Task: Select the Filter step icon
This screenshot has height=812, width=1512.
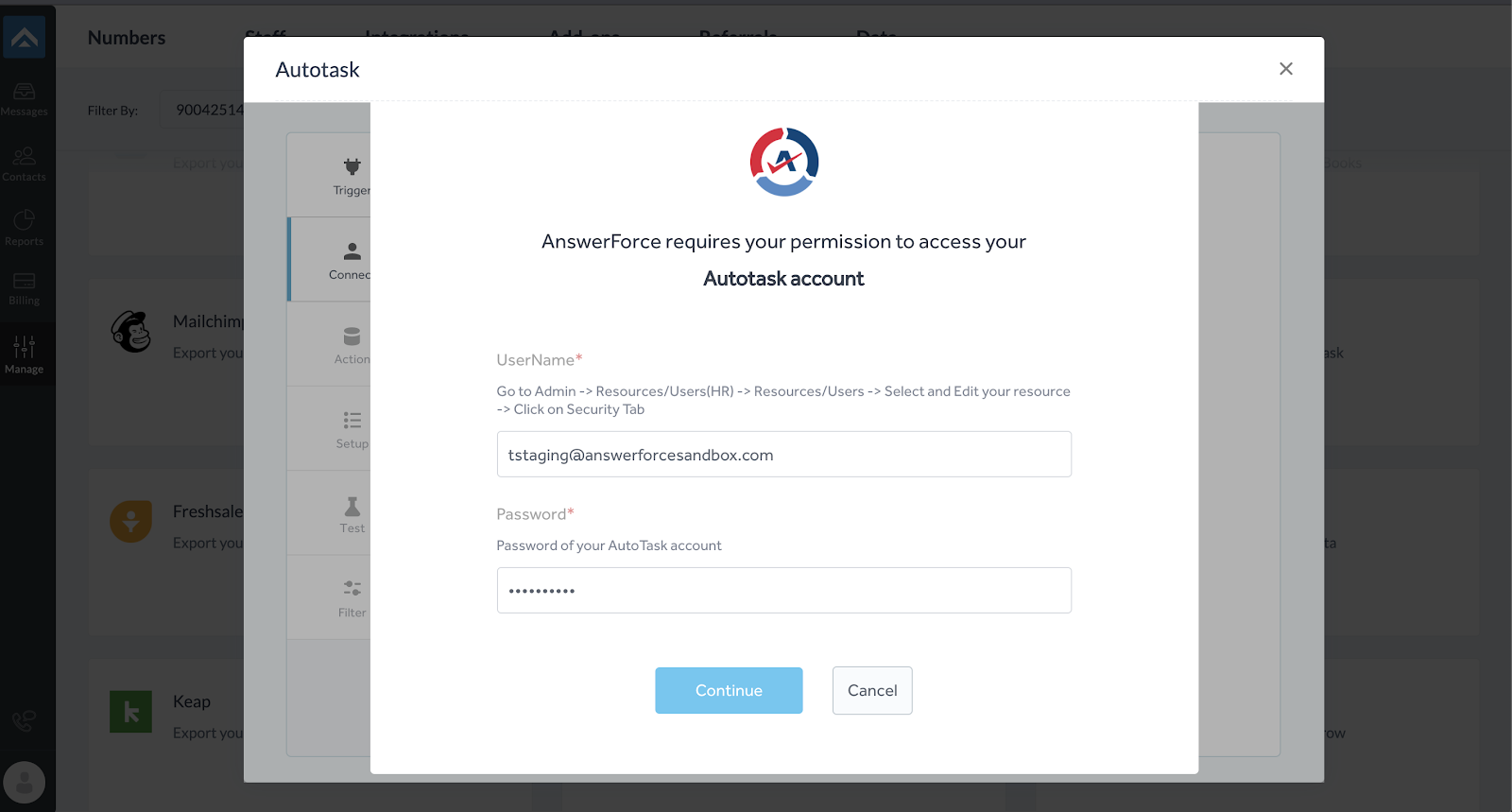Action: (352, 588)
